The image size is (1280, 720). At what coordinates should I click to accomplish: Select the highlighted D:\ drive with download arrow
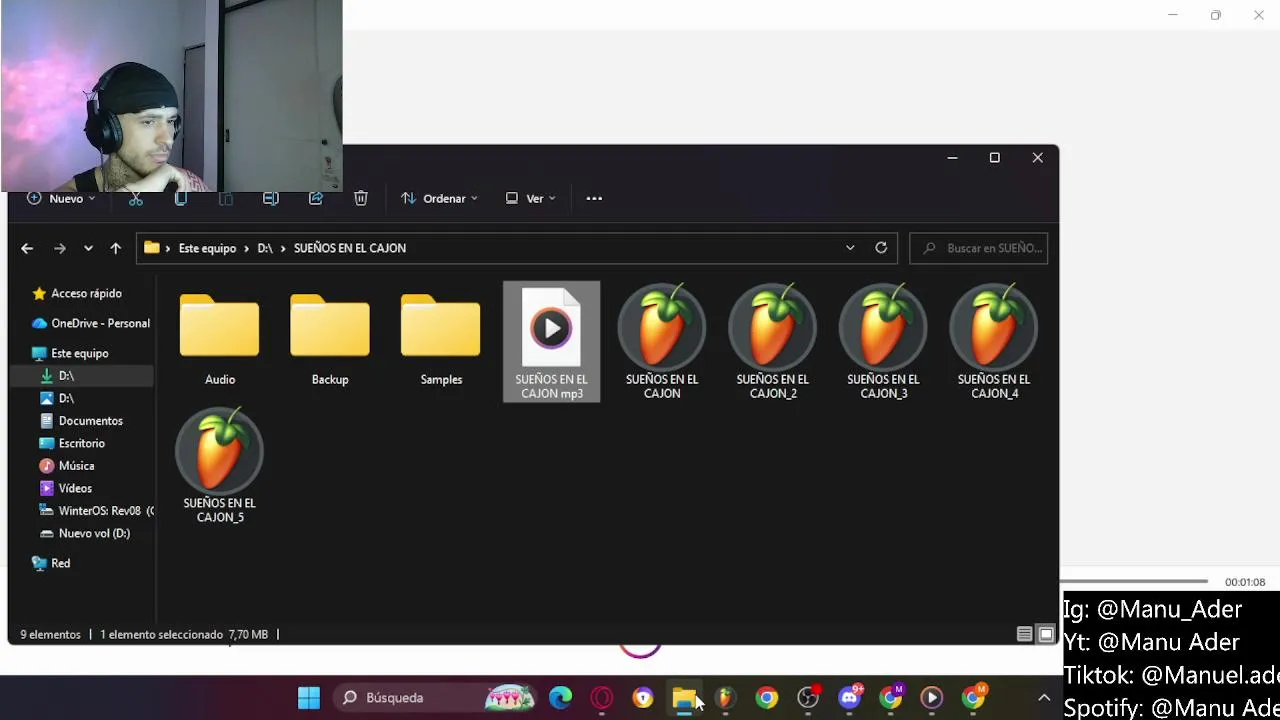click(82, 376)
